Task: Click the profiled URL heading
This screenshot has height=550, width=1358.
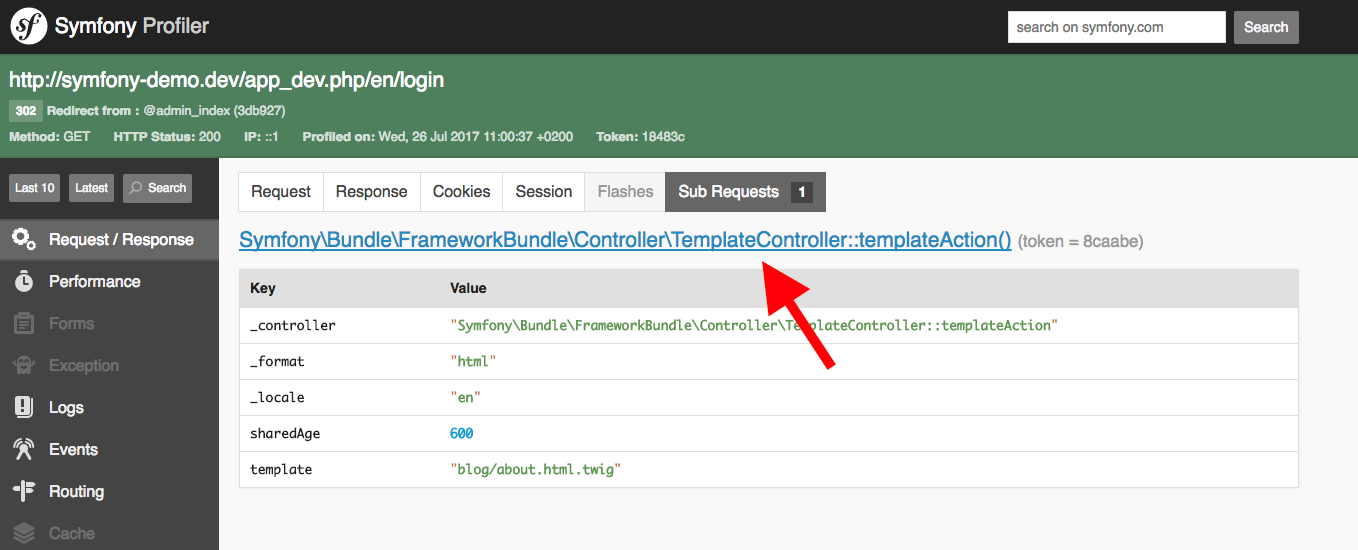Action: [227, 80]
